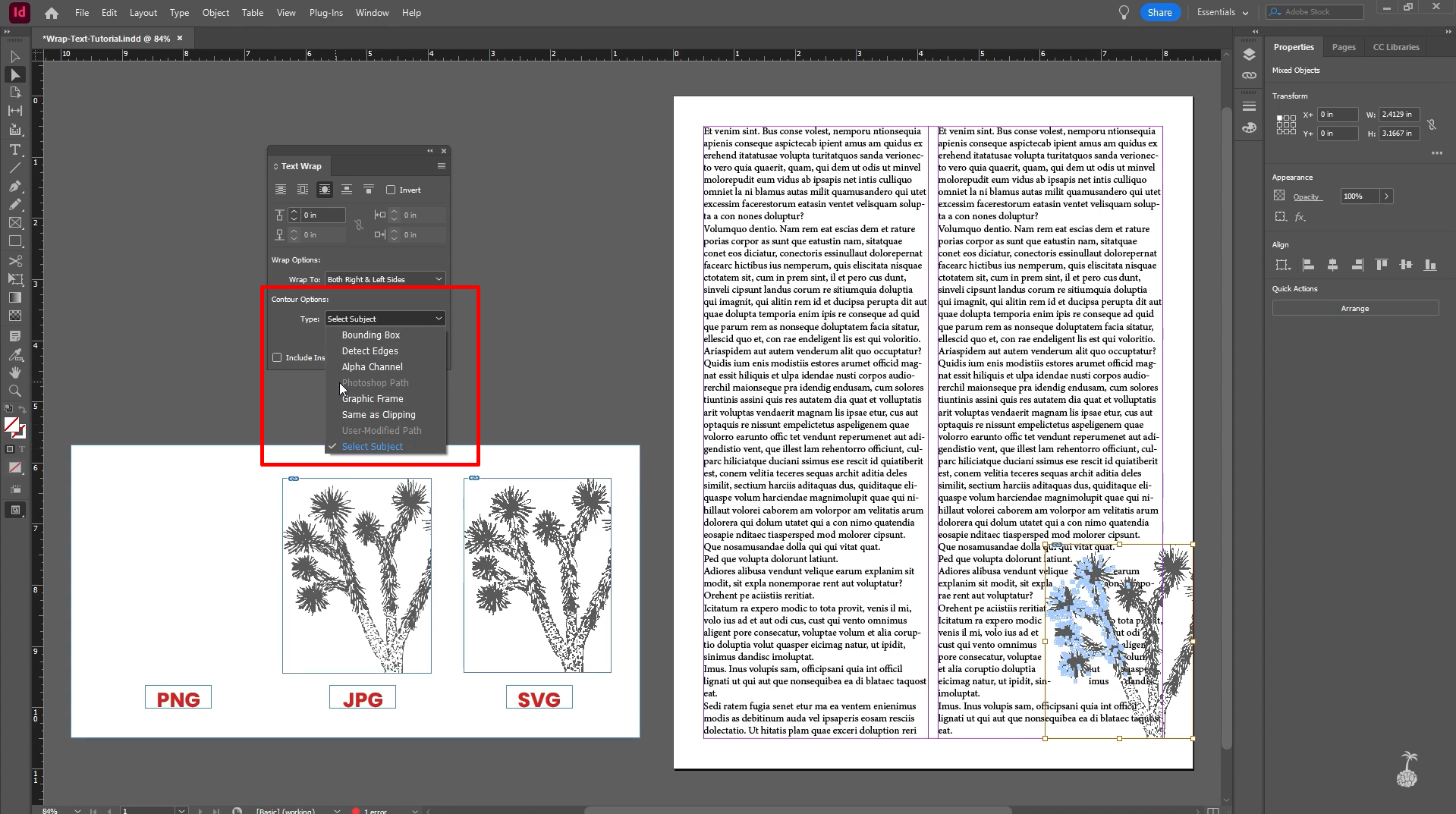
Task: Open the Wrap To dropdown
Action: (x=384, y=278)
